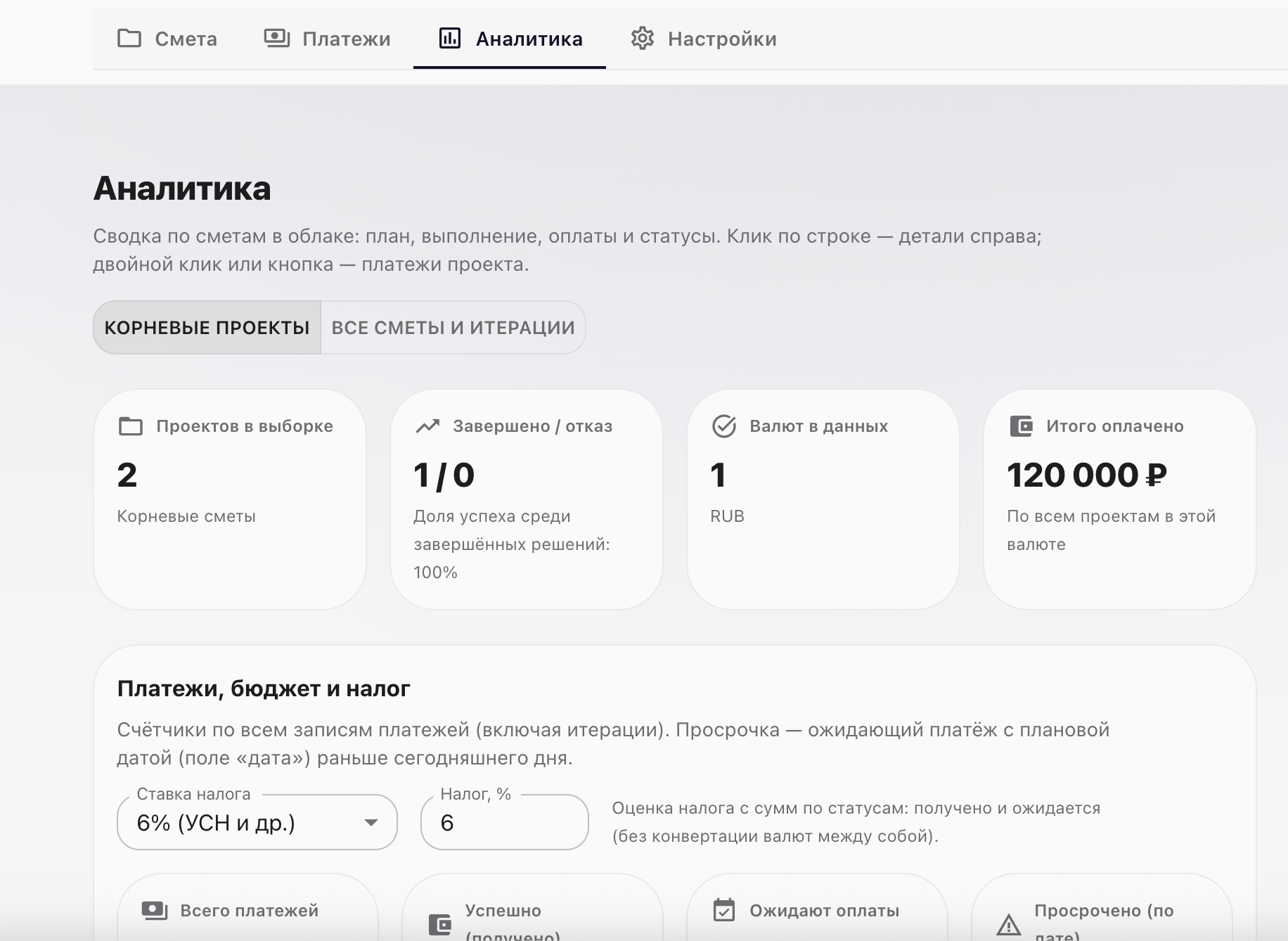Click the Аналитика page heading

pyautogui.click(x=182, y=188)
